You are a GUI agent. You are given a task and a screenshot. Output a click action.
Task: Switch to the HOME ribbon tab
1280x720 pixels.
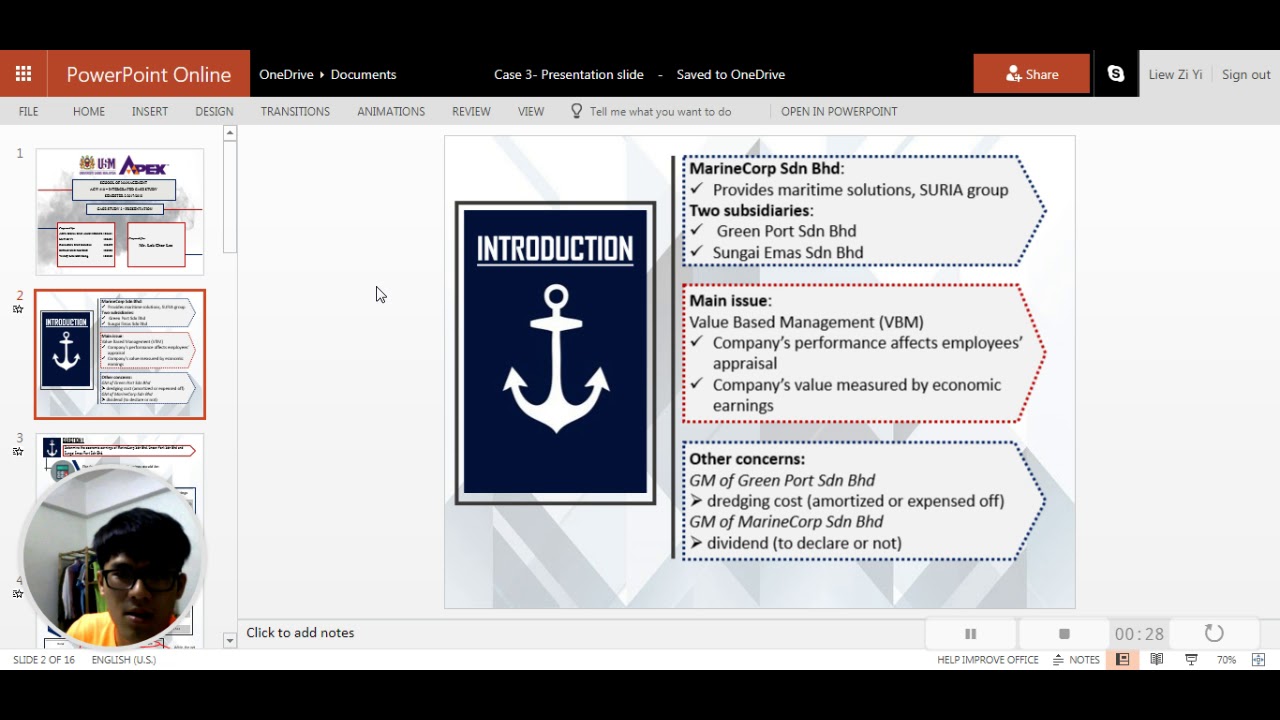coord(89,111)
